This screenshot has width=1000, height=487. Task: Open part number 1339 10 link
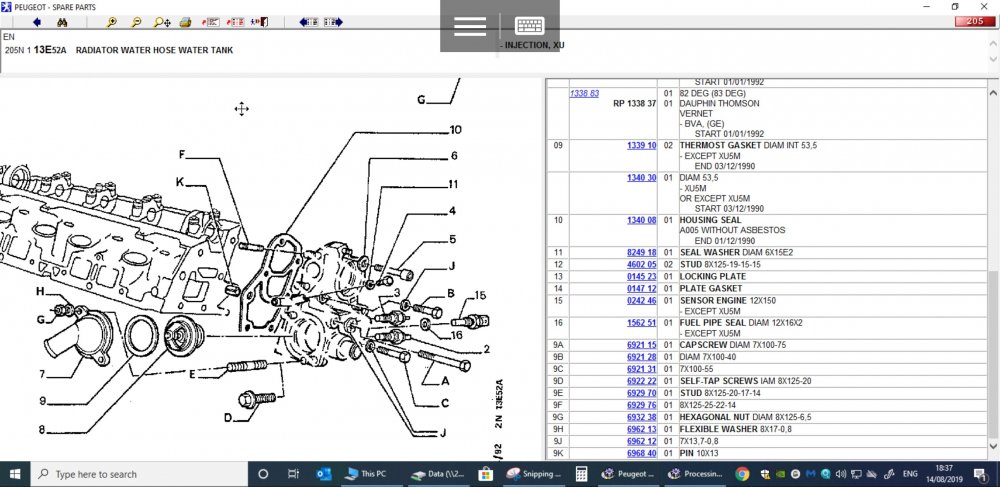(x=642, y=145)
